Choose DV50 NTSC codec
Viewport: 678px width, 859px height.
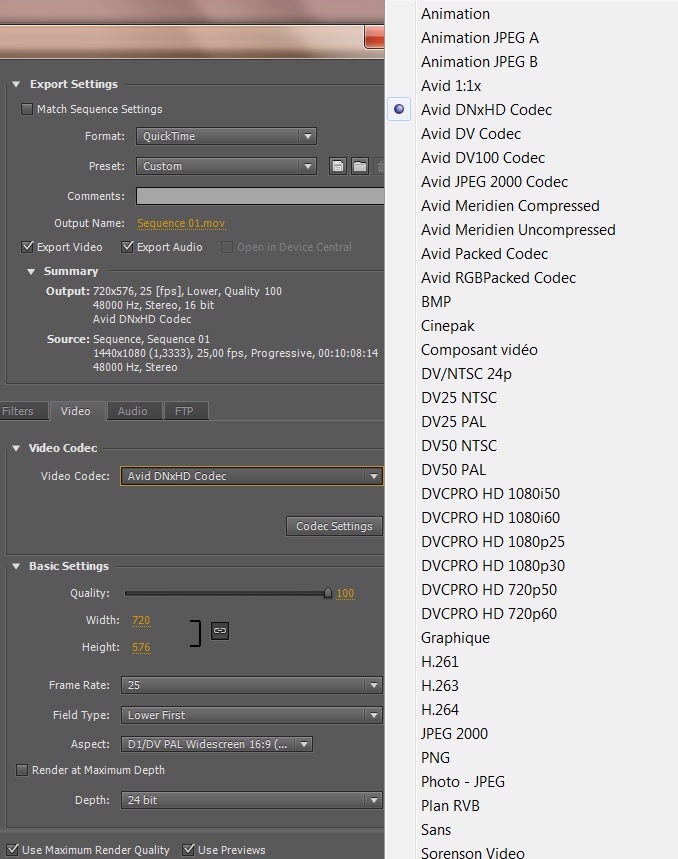(459, 446)
